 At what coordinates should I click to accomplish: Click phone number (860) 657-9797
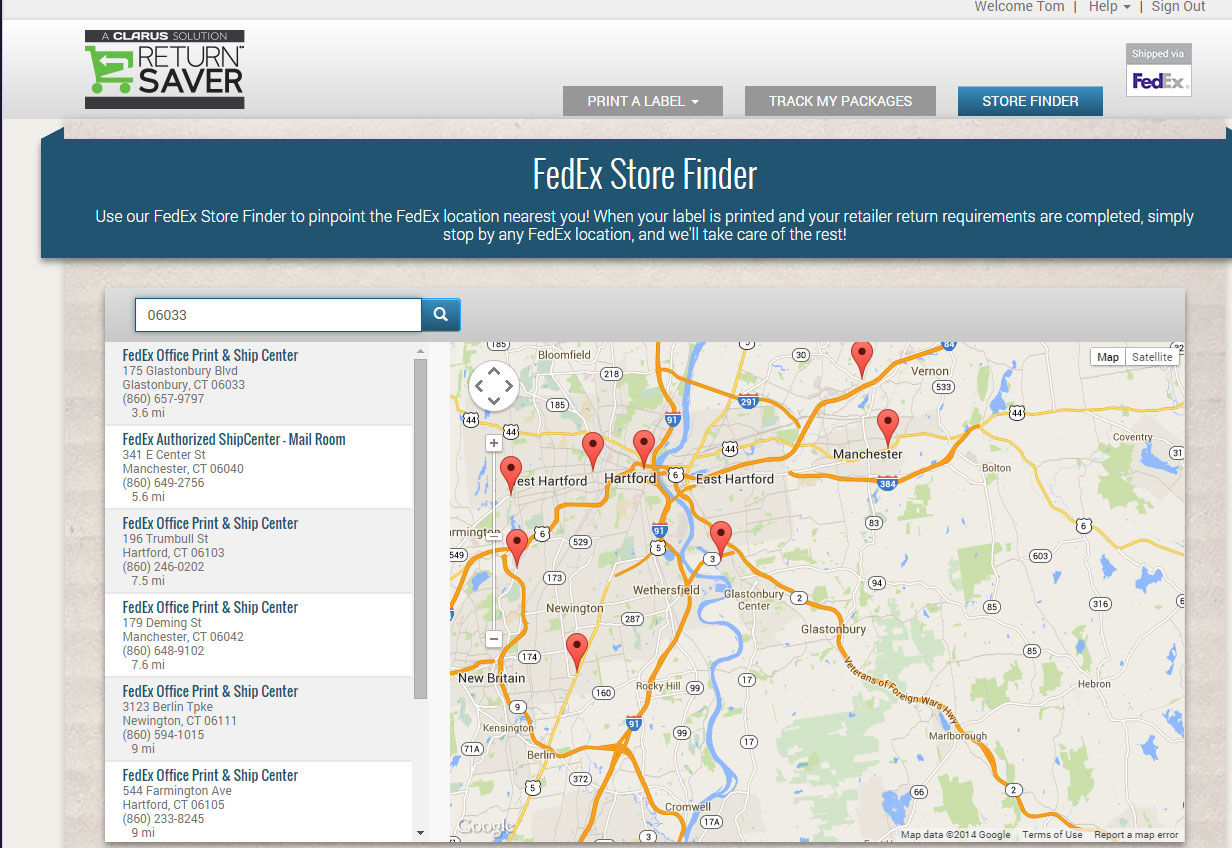click(x=163, y=399)
